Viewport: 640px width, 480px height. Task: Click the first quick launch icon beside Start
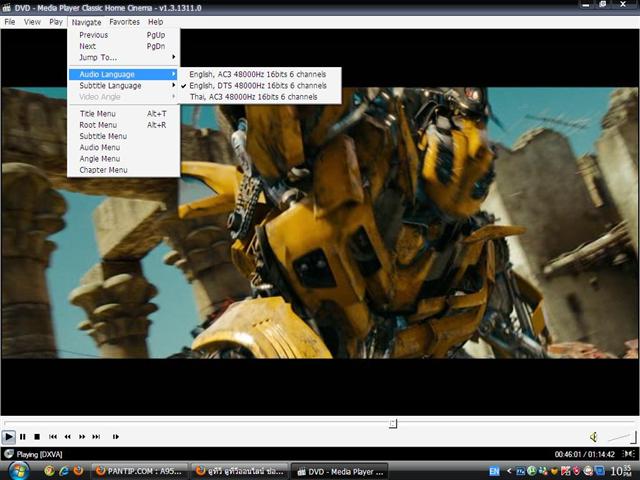pyautogui.click(x=49, y=471)
